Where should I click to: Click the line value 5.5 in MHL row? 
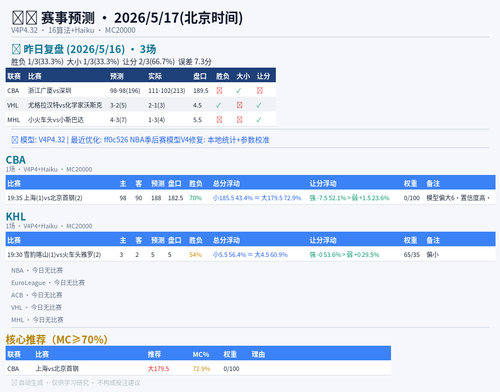point(197,120)
